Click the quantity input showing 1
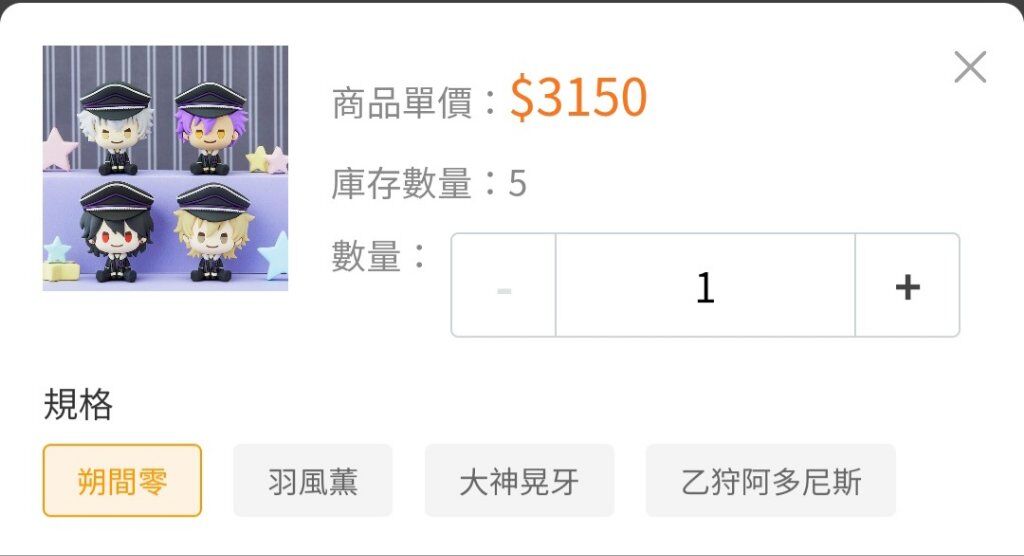 705,286
